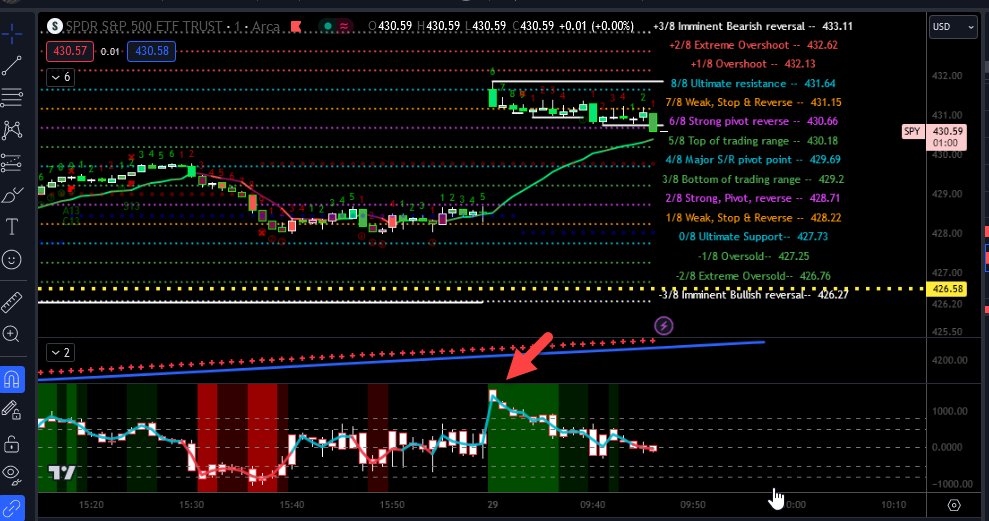Activate the zoom in magnifier tool

(x=11, y=334)
